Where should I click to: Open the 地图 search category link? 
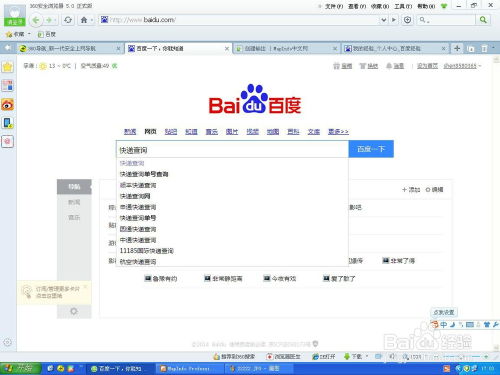point(273,132)
